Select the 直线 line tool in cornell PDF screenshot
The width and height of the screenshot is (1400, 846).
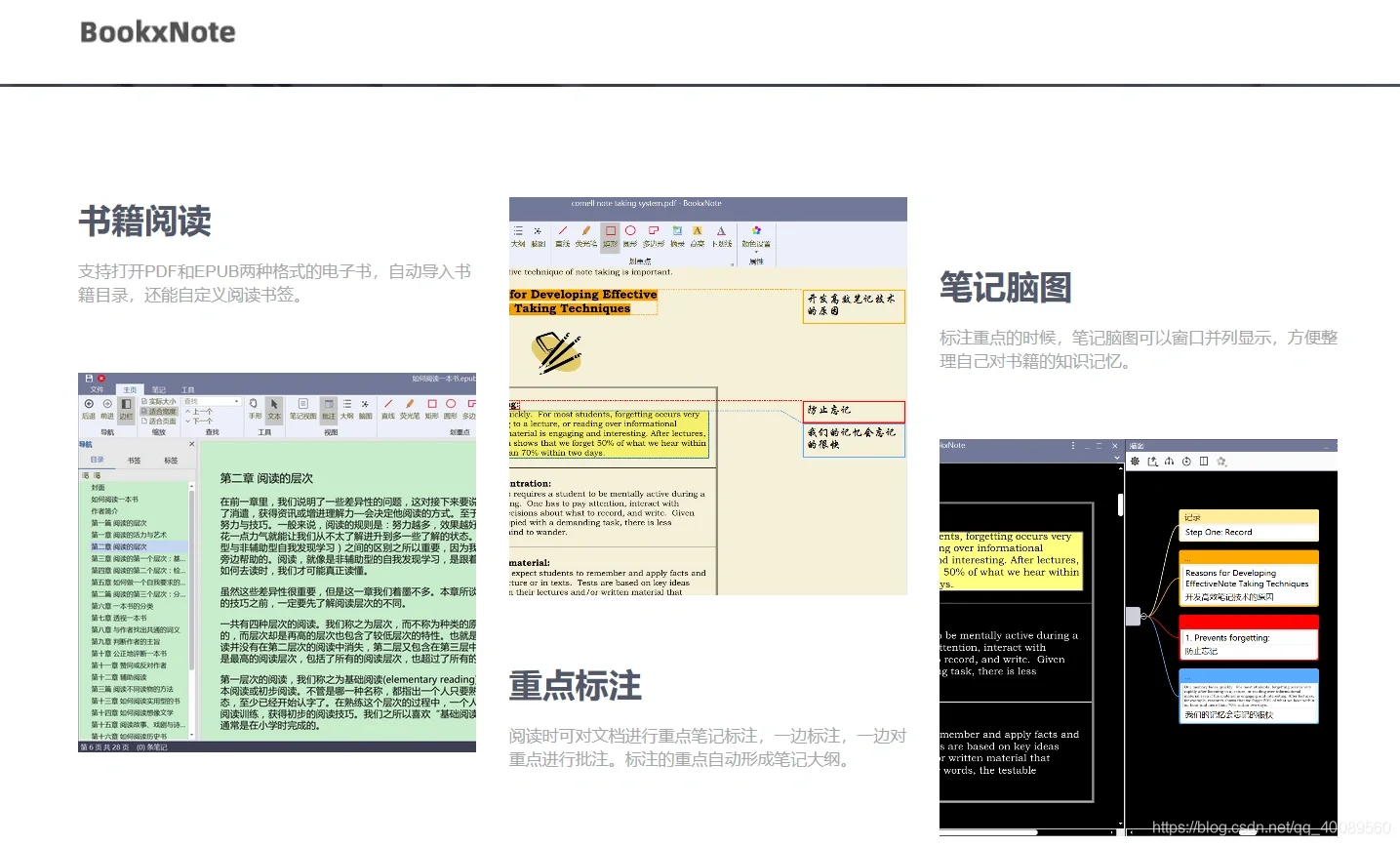pyautogui.click(x=563, y=237)
